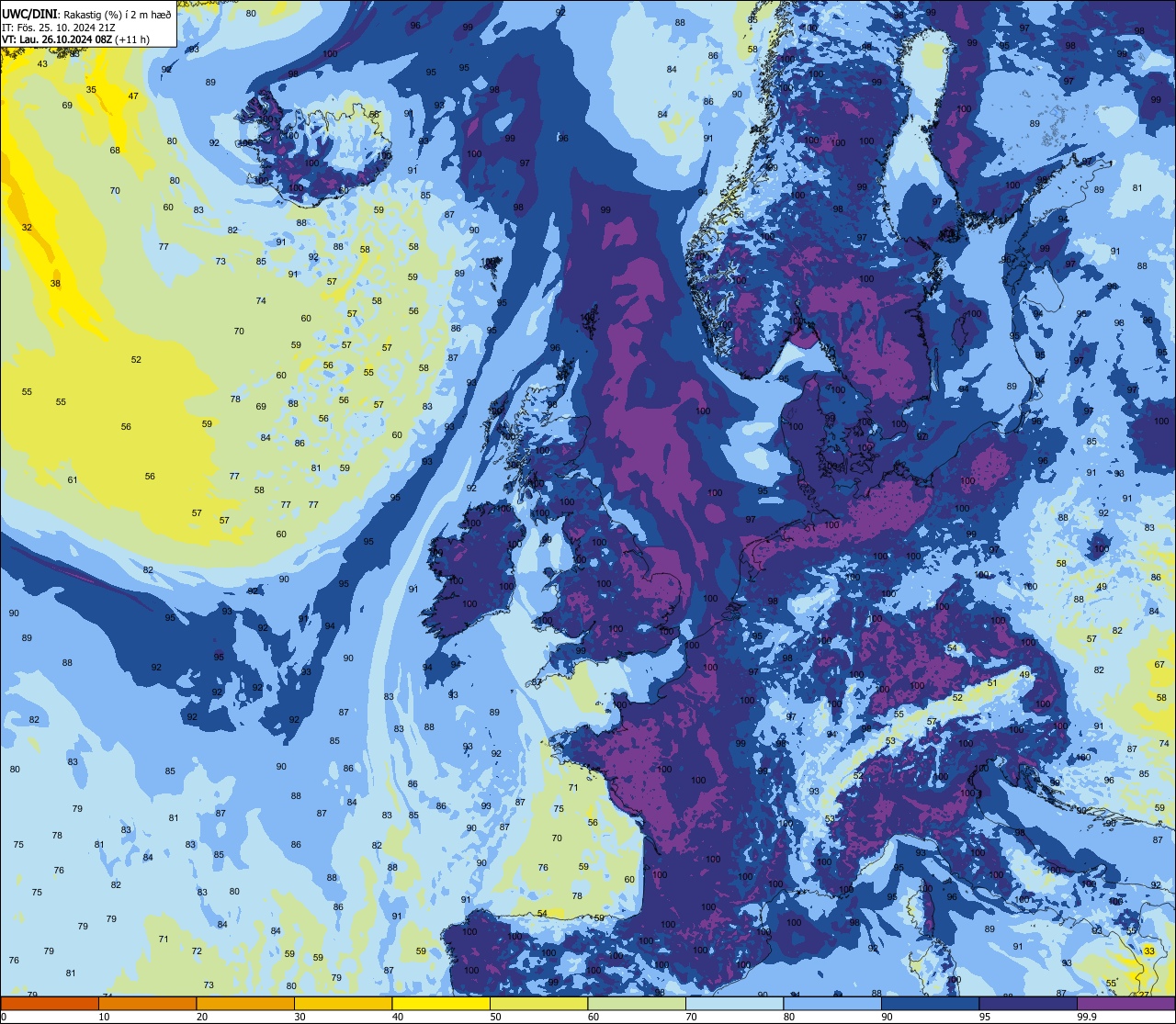Click the purple above-99.9 legend swatch
1176x1024 pixels.
(x=1125, y=1004)
